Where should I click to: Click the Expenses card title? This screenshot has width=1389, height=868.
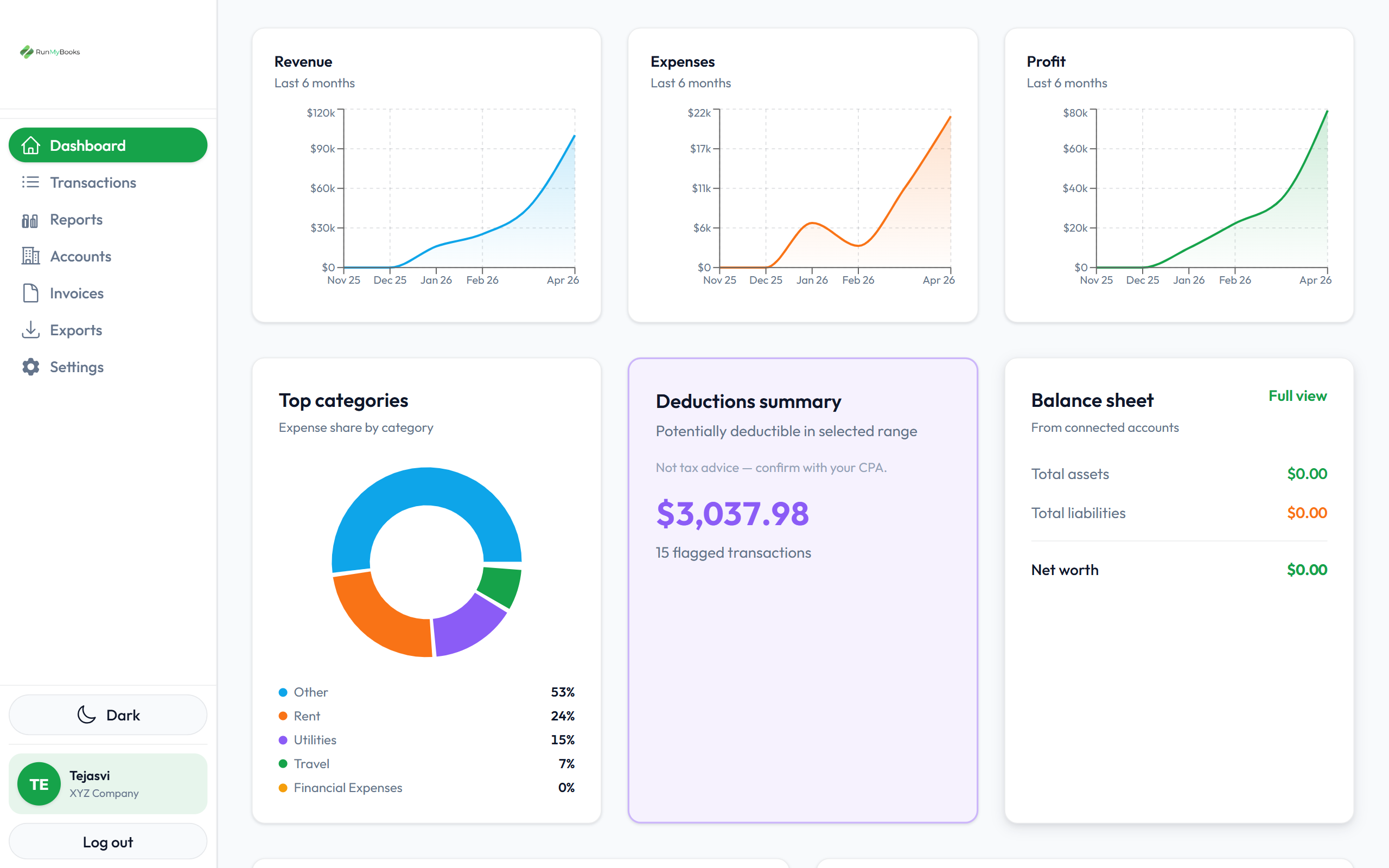[683, 61]
